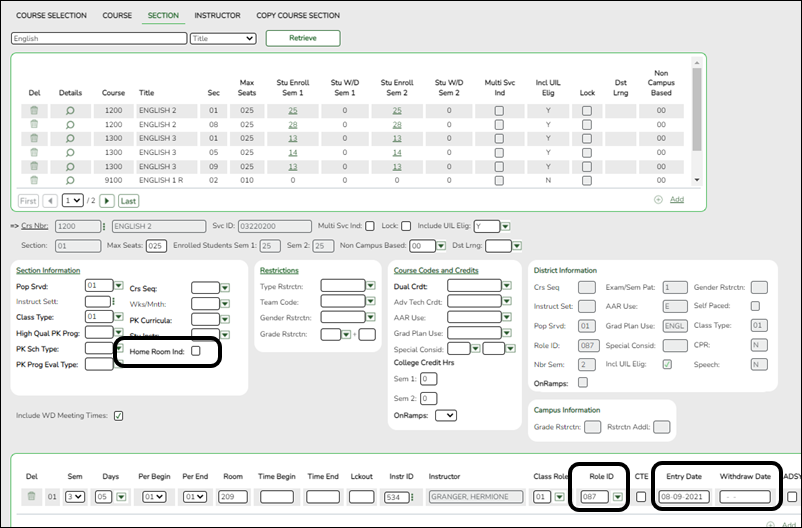802x528 pixels.
Task: Open course number lookup ellipsis next to 1200
Action: [x=104, y=227]
